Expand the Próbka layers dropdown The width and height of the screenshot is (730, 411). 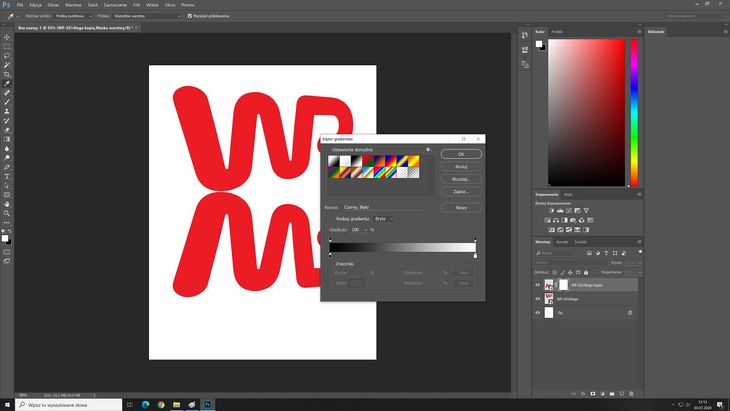pyautogui.click(x=150, y=15)
